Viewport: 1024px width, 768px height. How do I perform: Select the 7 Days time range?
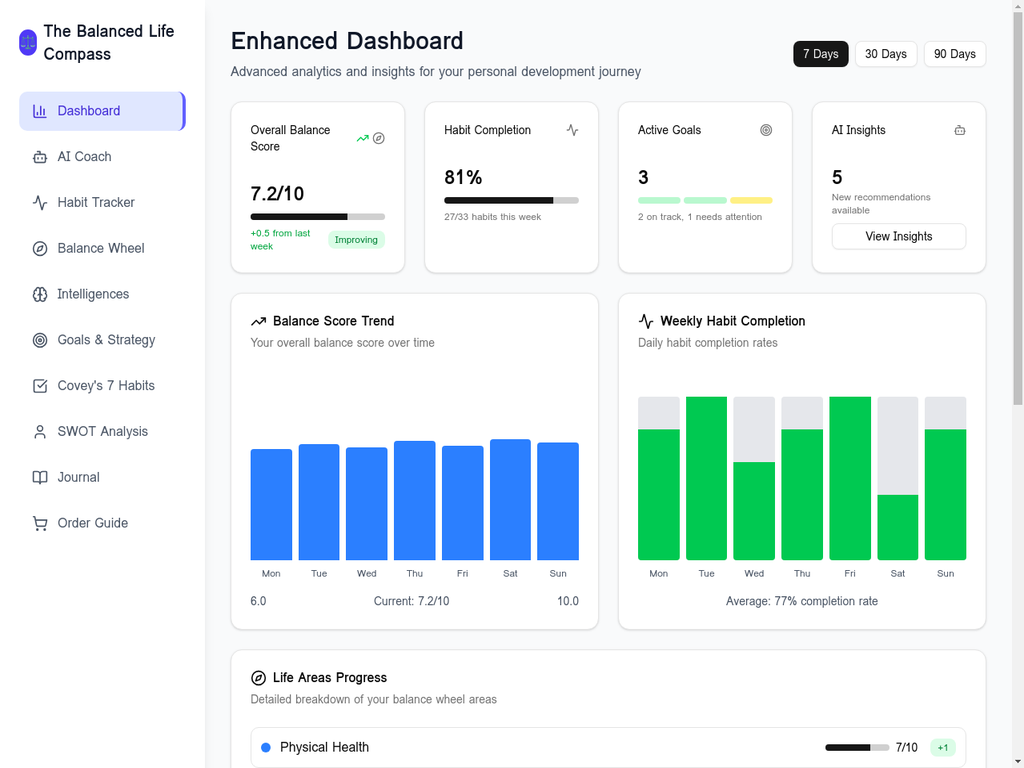[820, 54]
